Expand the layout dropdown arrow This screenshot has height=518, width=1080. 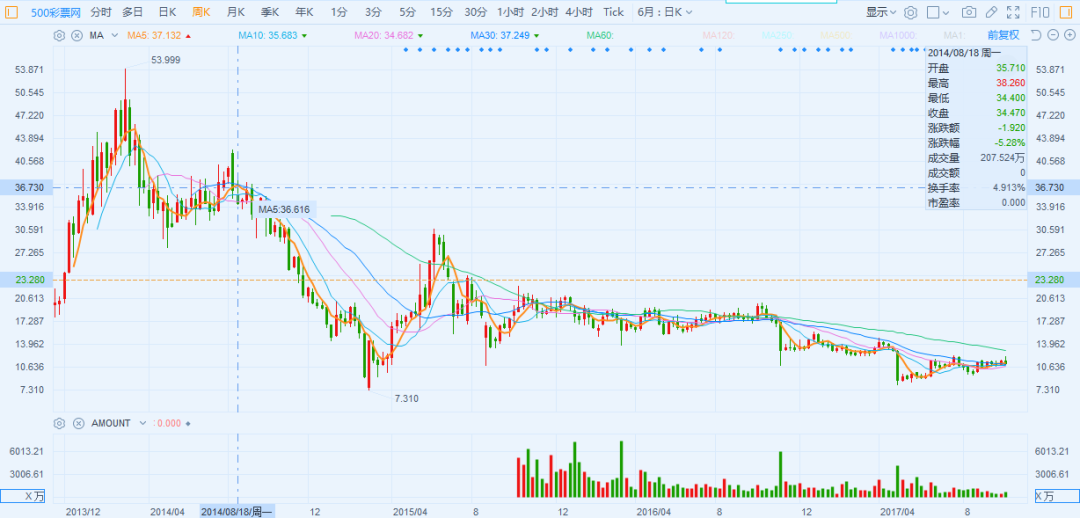[x=946, y=12]
